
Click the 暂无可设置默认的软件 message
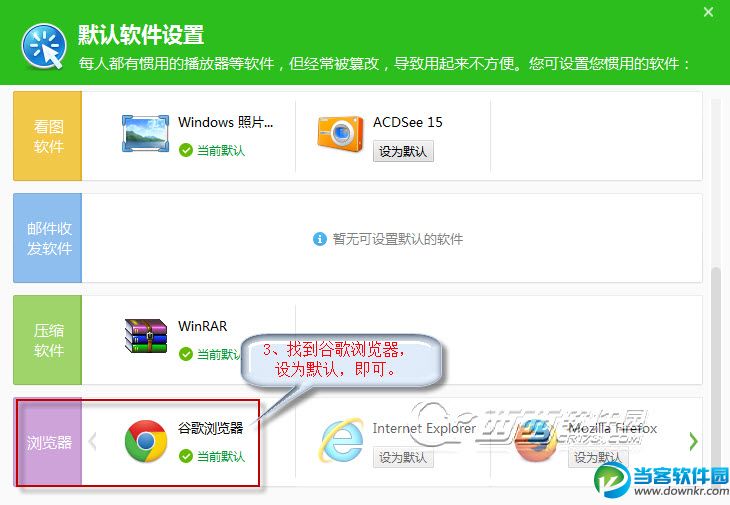pyautogui.click(x=398, y=239)
